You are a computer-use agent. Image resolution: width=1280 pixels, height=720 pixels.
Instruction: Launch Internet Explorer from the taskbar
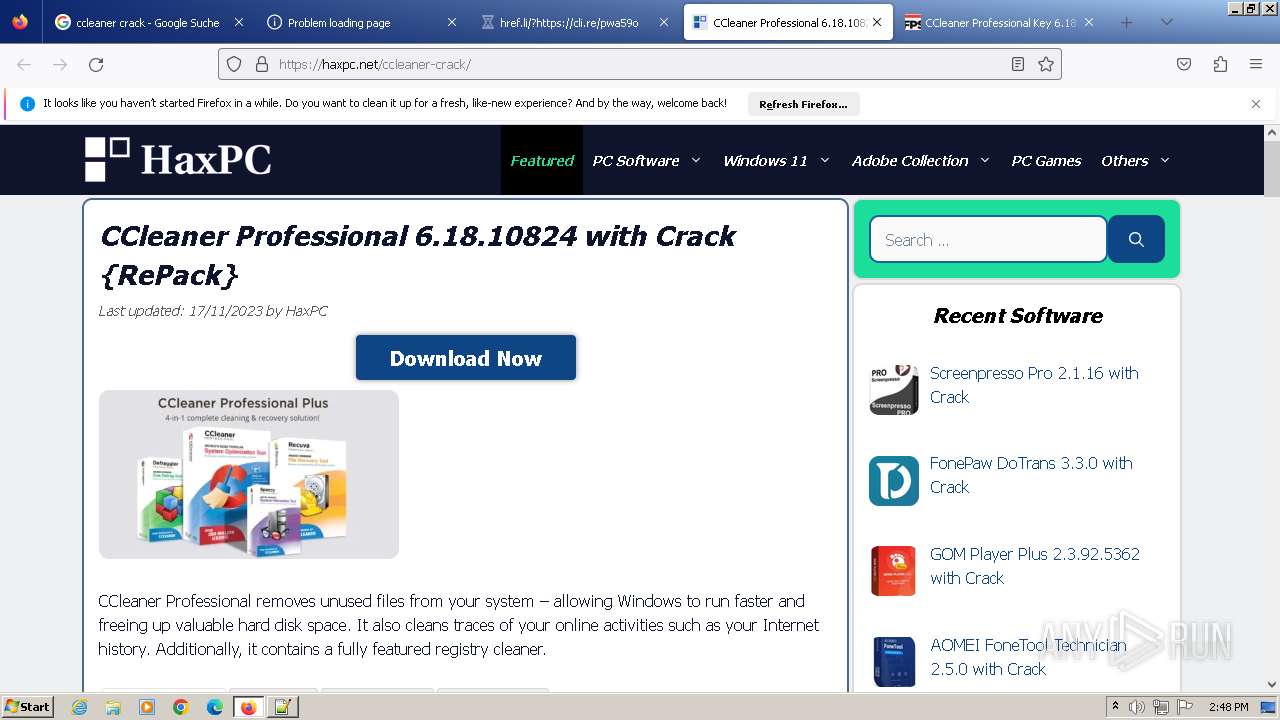click(80, 707)
